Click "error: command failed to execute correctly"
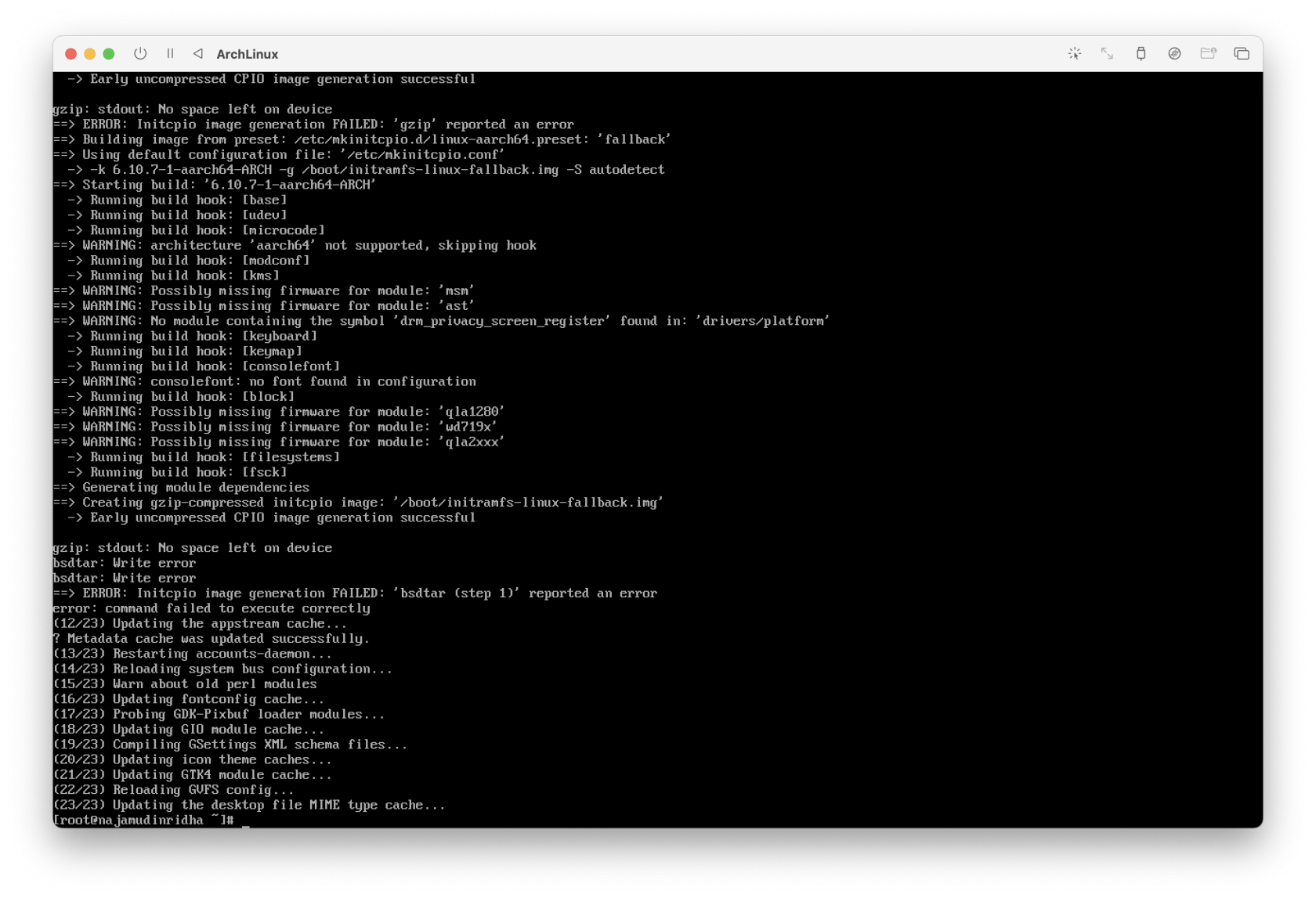1316x898 pixels. pyautogui.click(x=211, y=608)
